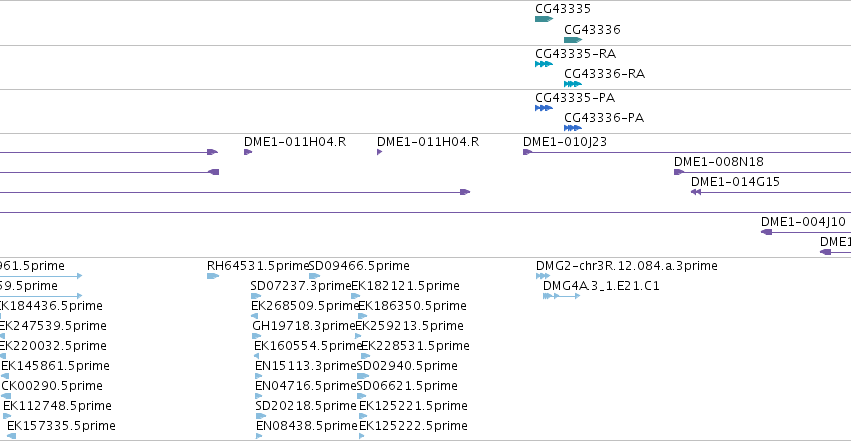Open the DME1-014G15 label
The height and width of the screenshot is (441, 851).
[x=735, y=182]
